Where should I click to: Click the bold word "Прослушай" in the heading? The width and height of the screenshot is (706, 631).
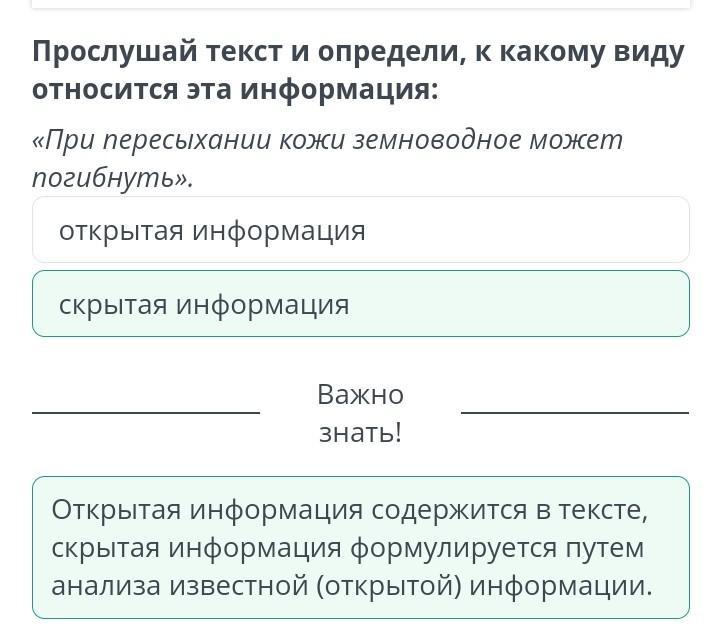115,53
